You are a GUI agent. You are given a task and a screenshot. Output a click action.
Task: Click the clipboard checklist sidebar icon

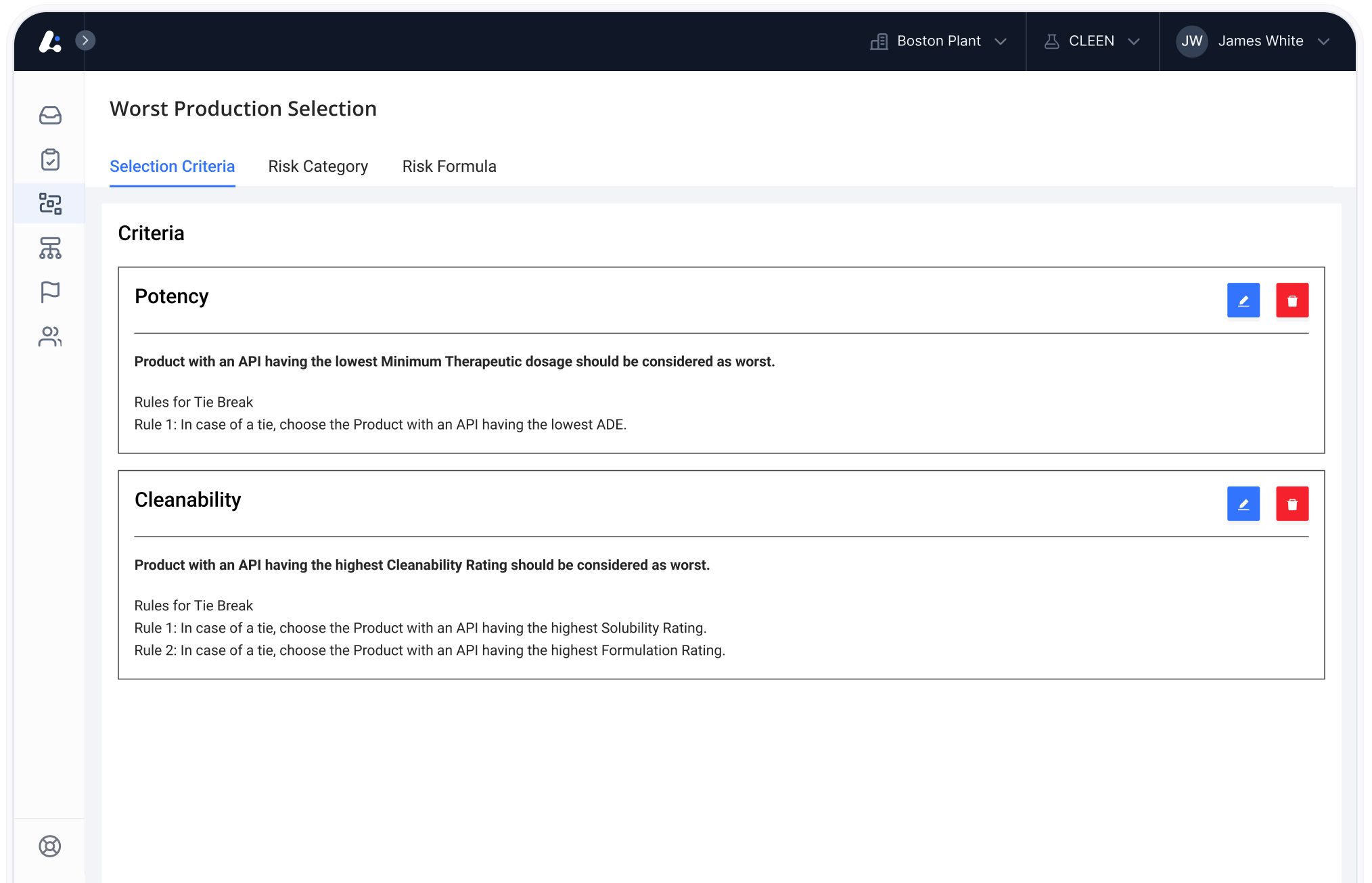click(50, 160)
